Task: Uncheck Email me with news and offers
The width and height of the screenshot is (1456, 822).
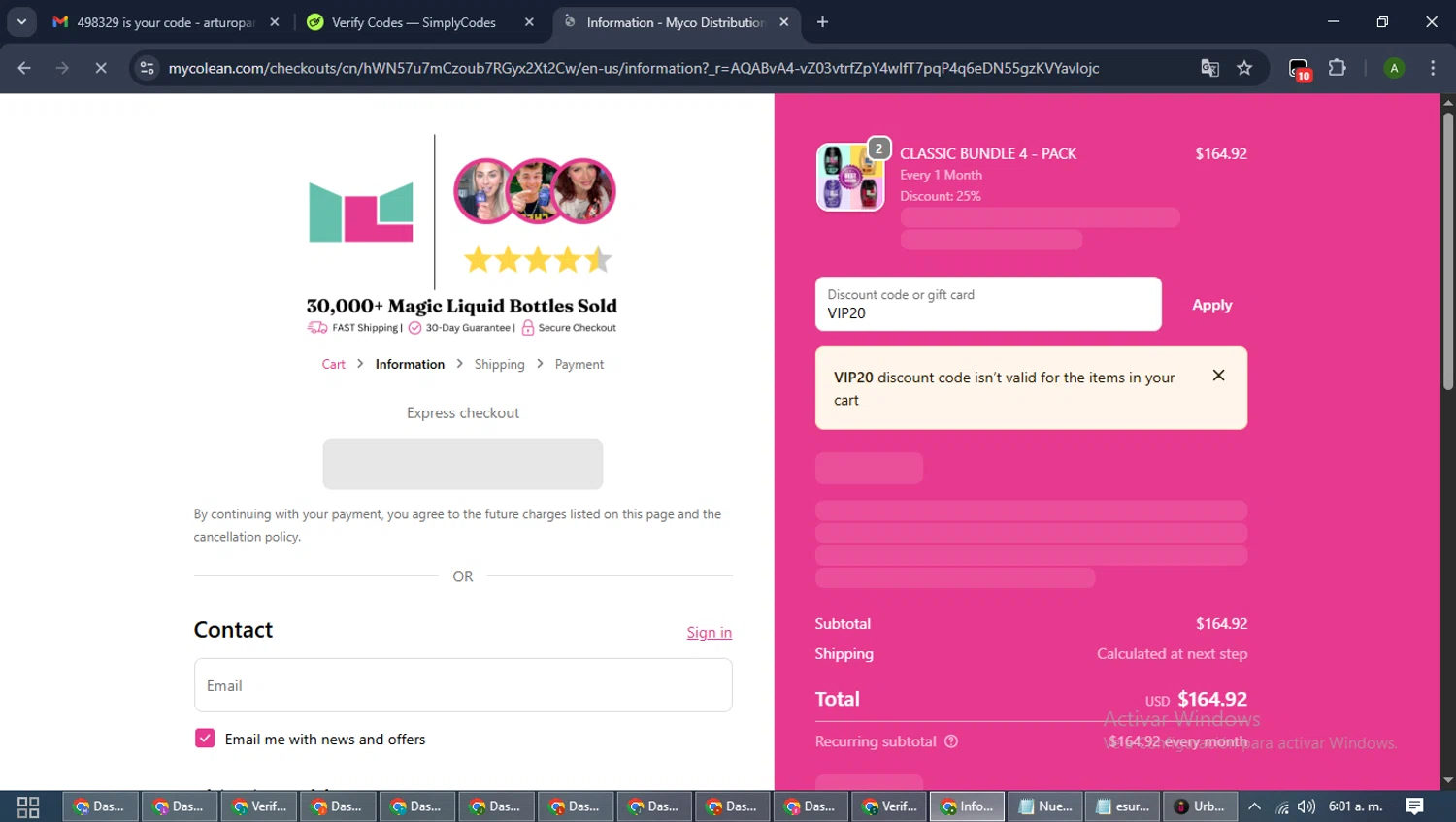Action: coord(205,739)
